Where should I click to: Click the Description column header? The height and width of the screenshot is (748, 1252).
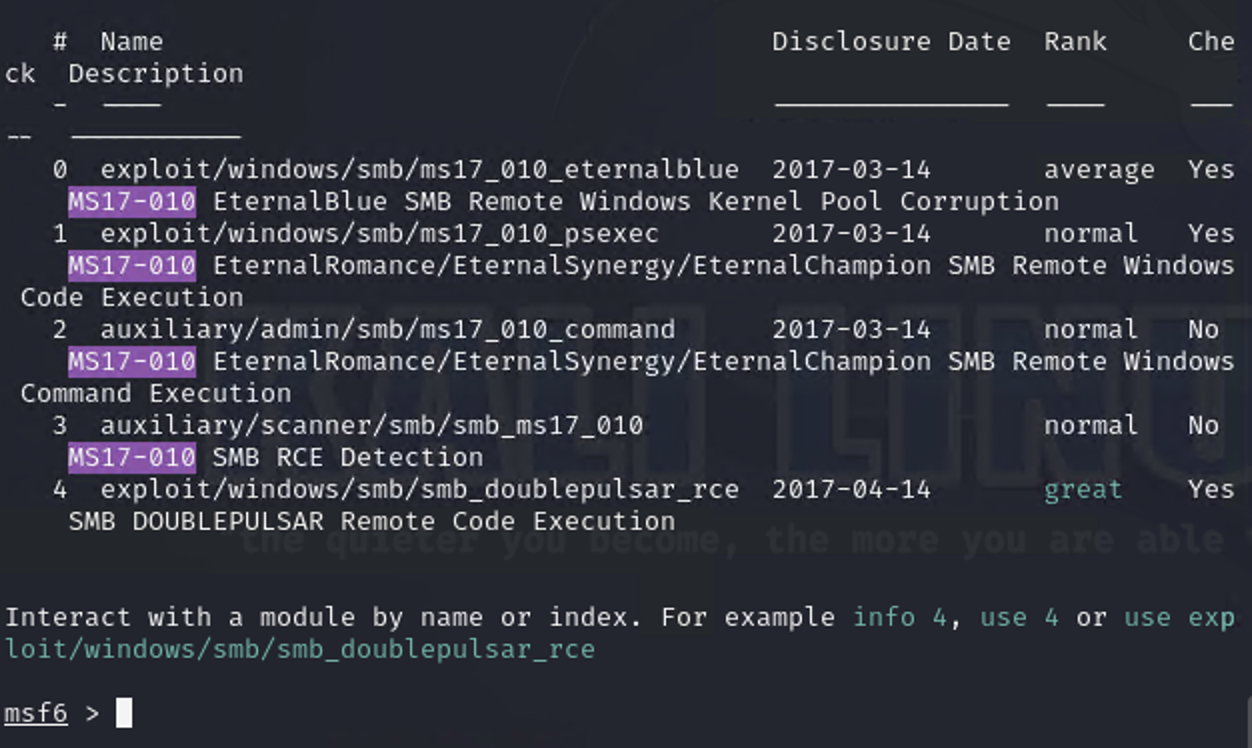tap(156, 74)
